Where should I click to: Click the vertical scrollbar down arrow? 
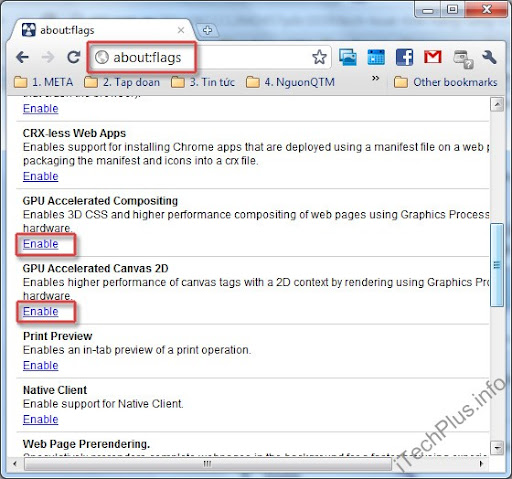click(x=497, y=448)
